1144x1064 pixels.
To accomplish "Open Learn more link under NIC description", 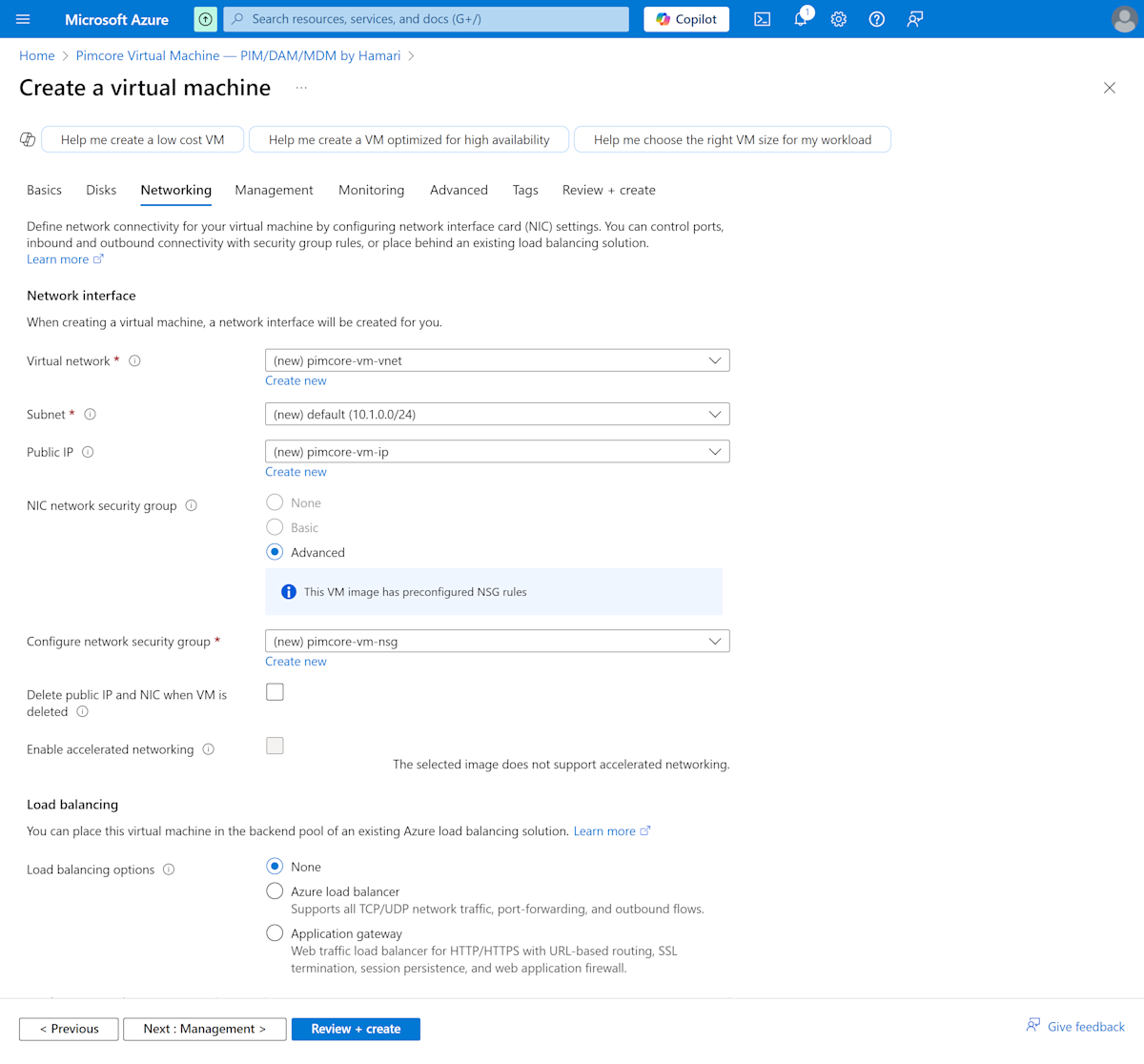I will tap(65, 260).
